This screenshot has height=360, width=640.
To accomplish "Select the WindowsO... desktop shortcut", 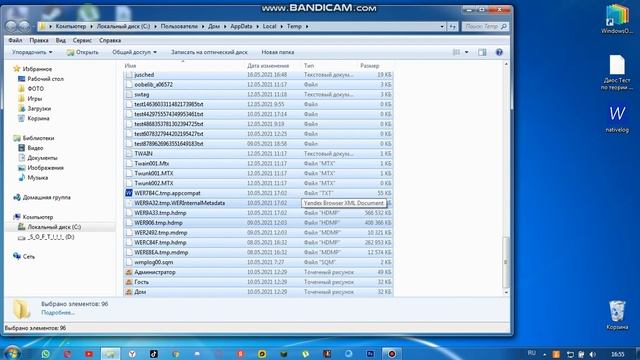I will (617, 19).
